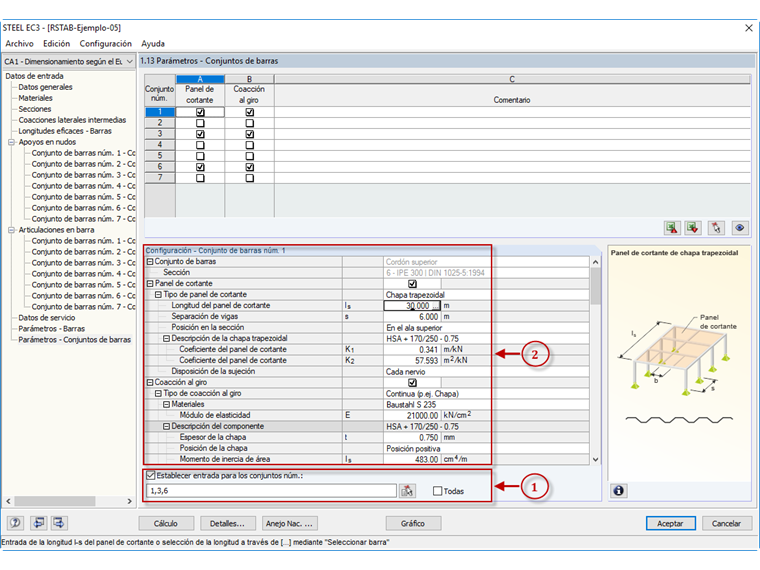Collapse Conjunto de barras group in configuration
This screenshot has height=570, width=760.
(x=150, y=262)
